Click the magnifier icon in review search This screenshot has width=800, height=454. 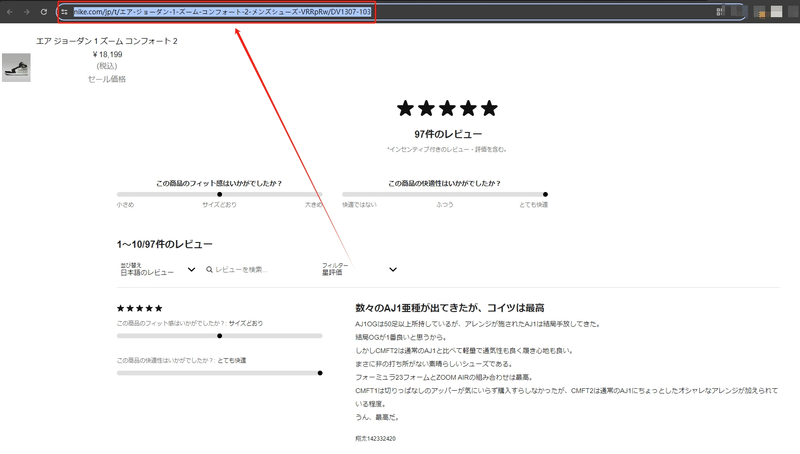click(x=209, y=269)
